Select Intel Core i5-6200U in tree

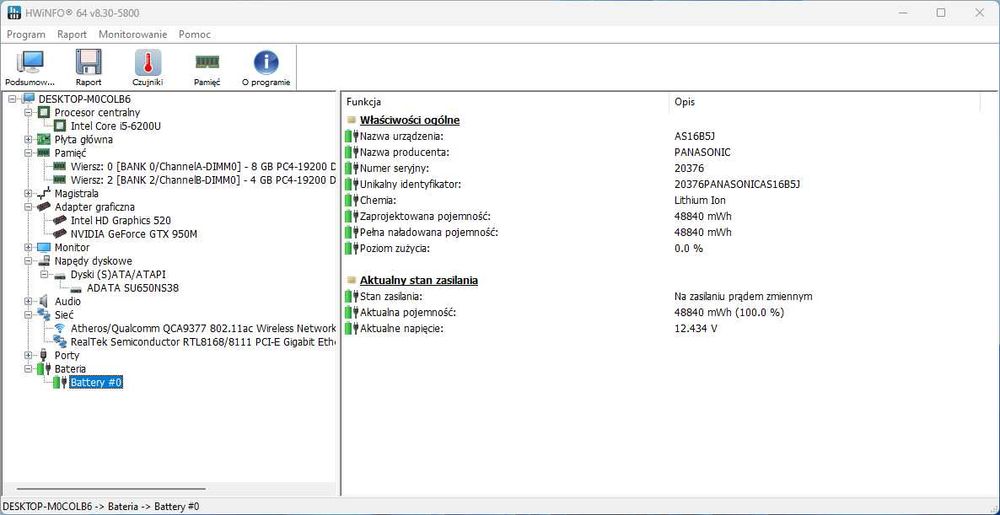pyautogui.click(x=115, y=126)
